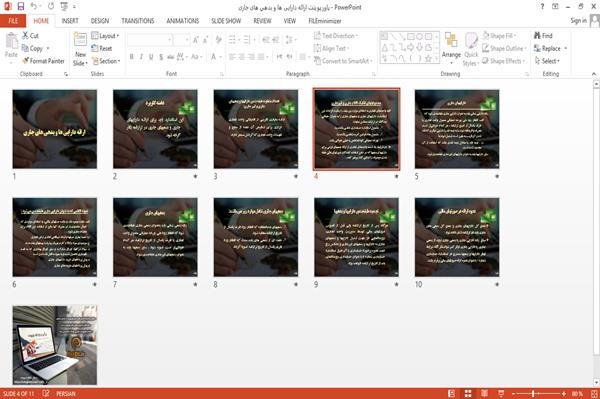Select slide 11 laptop thumbnail

click(55, 345)
